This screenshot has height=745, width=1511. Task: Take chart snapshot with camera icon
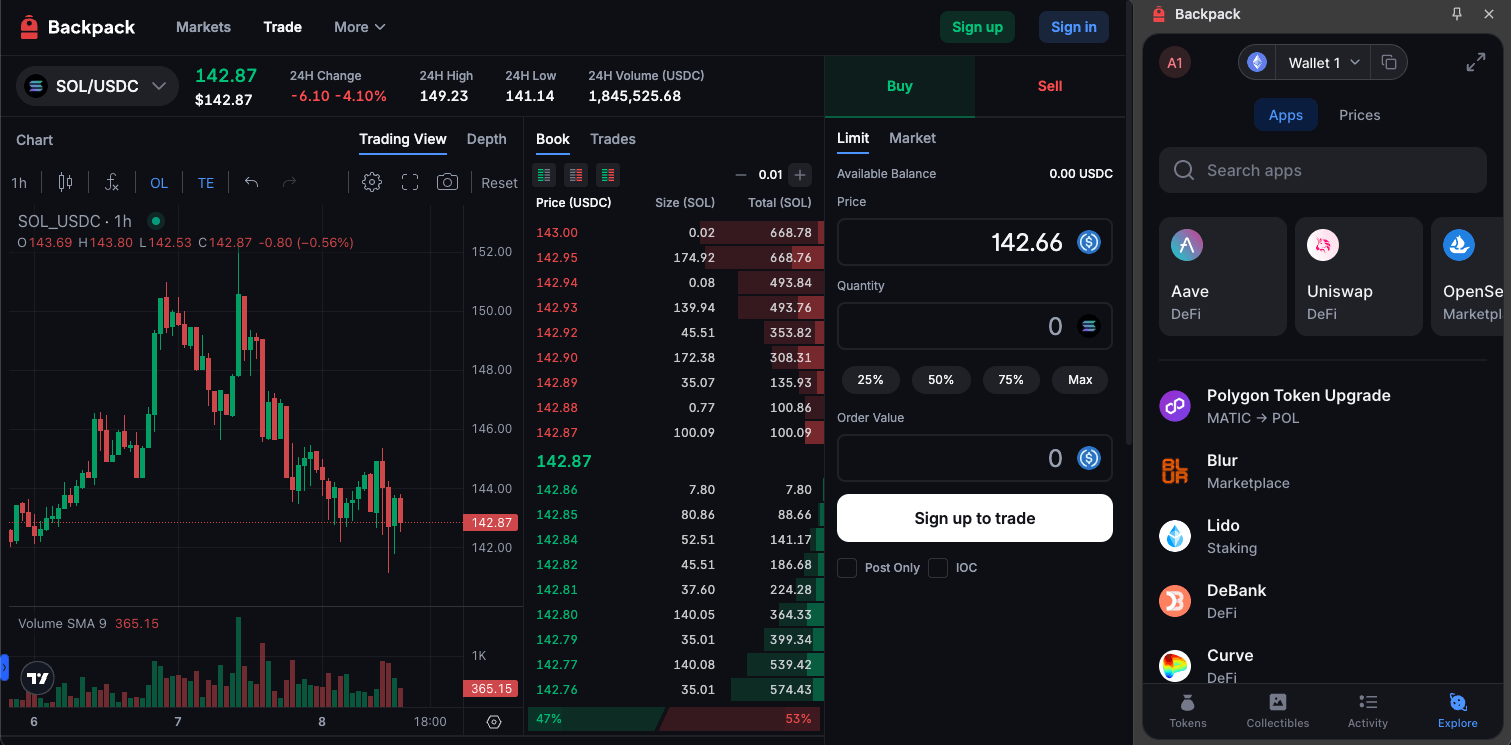pos(447,182)
